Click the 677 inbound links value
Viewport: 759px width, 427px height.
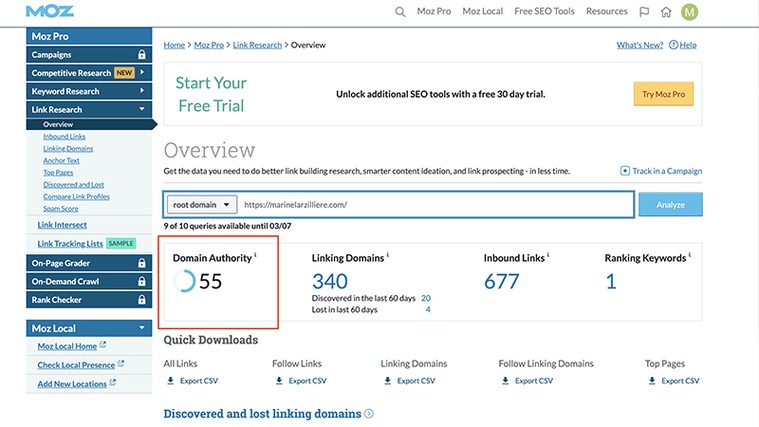click(501, 281)
